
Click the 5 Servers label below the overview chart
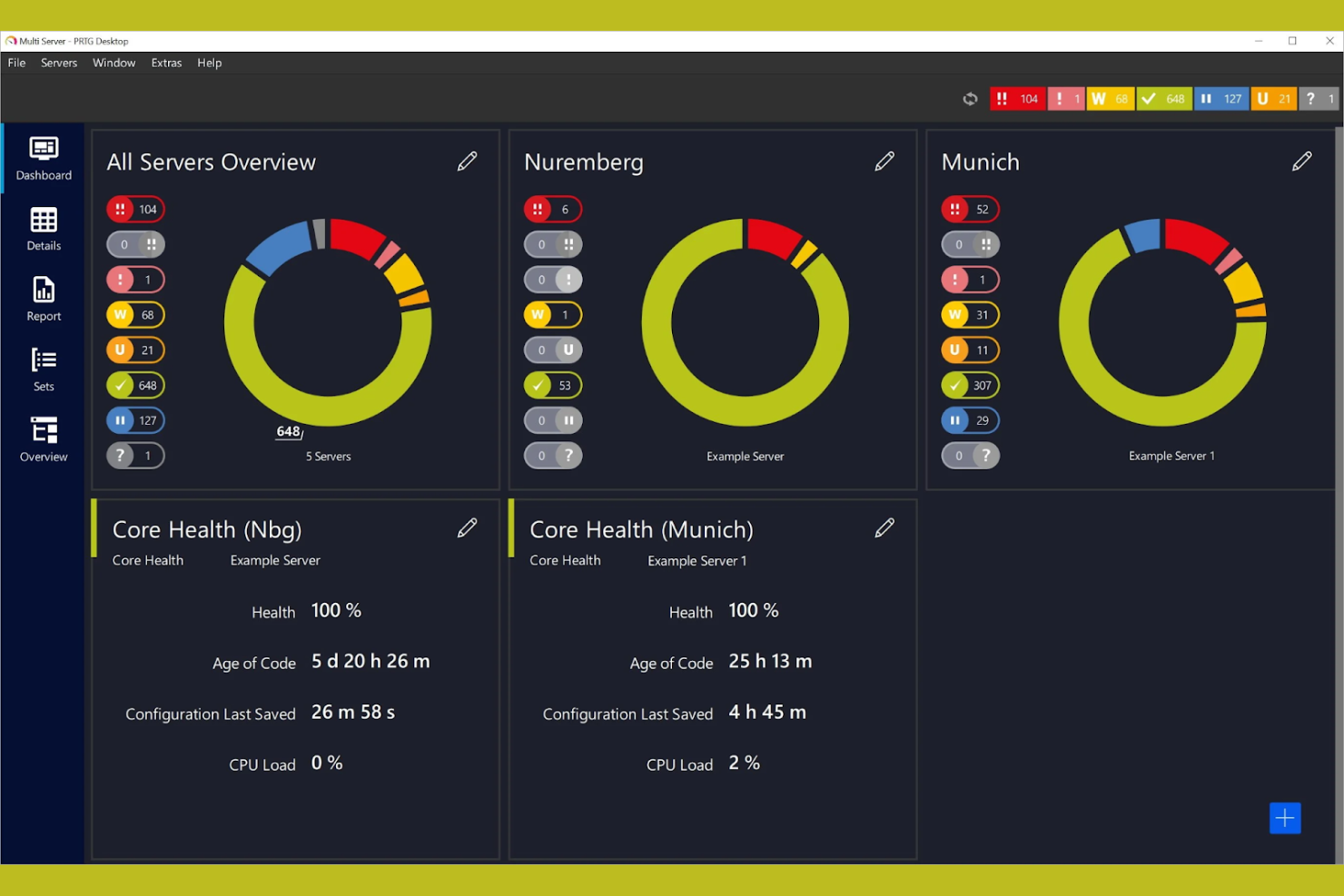pyautogui.click(x=328, y=456)
